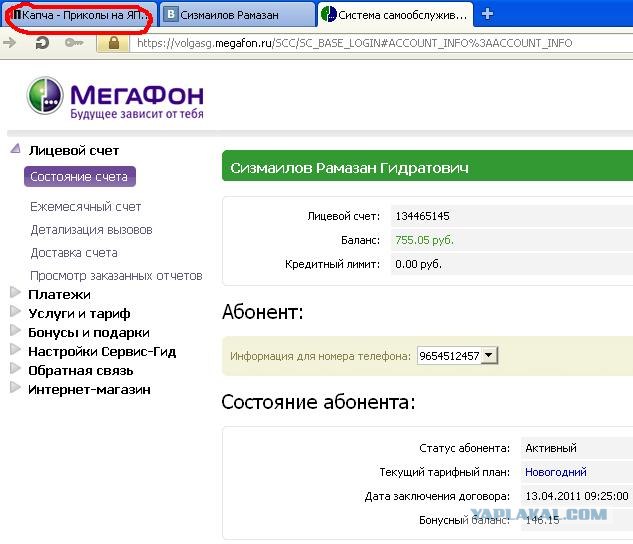Select the Система самообслуживания tab

pos(395,15)
